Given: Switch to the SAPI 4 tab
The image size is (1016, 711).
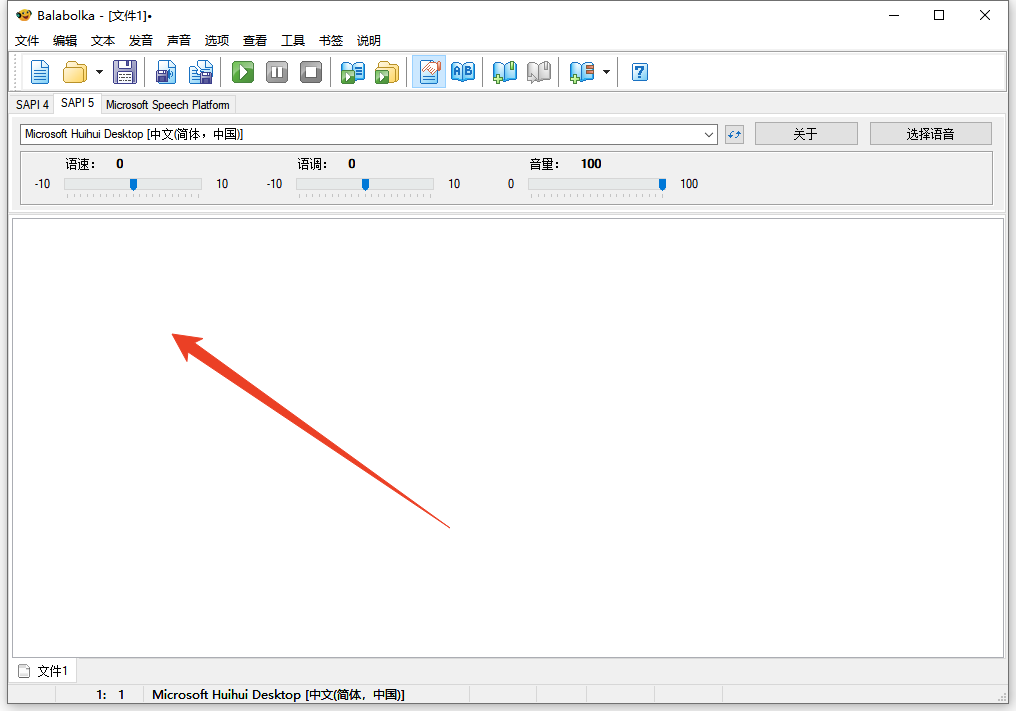Looking at the screenshot, I should pos(32,104).
